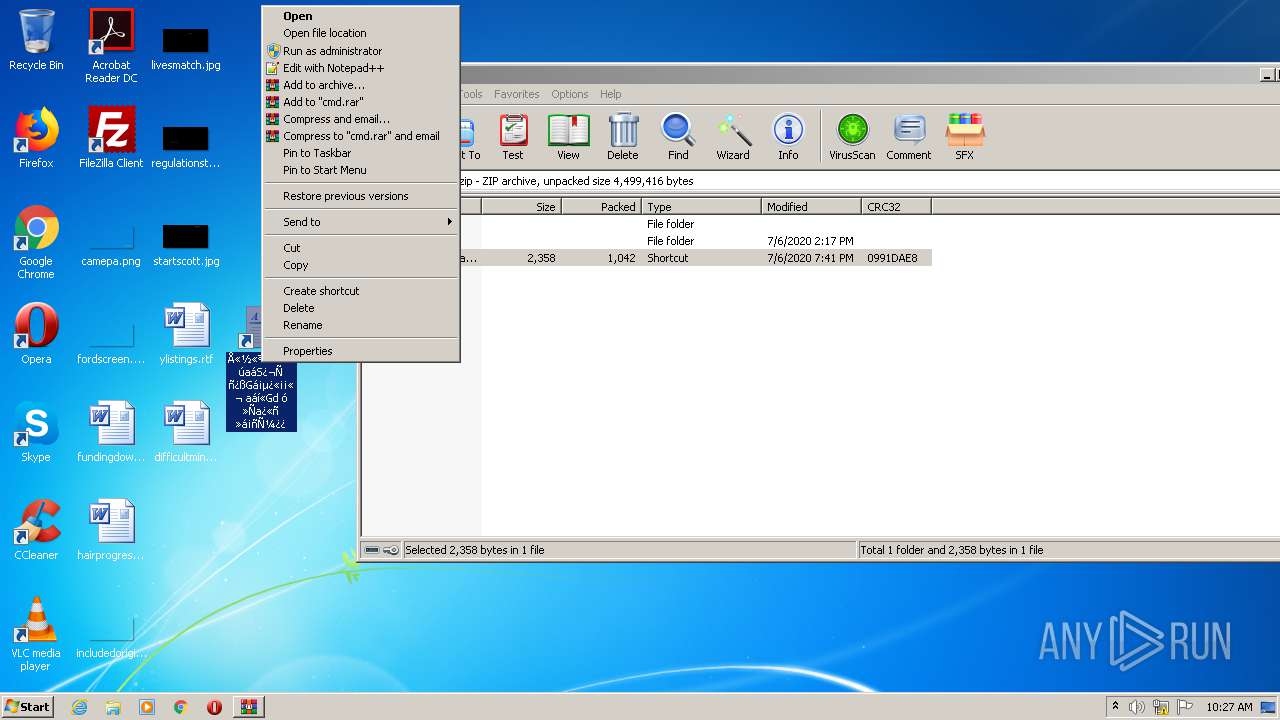
Task: Click the Test toolbar icon in WinRAR
Action: click(513, 137)
